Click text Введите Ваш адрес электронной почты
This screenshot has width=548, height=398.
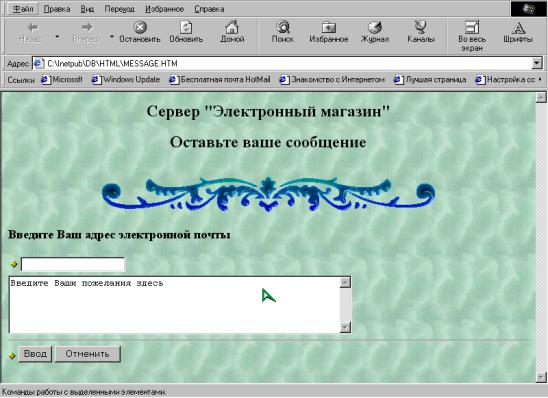119,235
